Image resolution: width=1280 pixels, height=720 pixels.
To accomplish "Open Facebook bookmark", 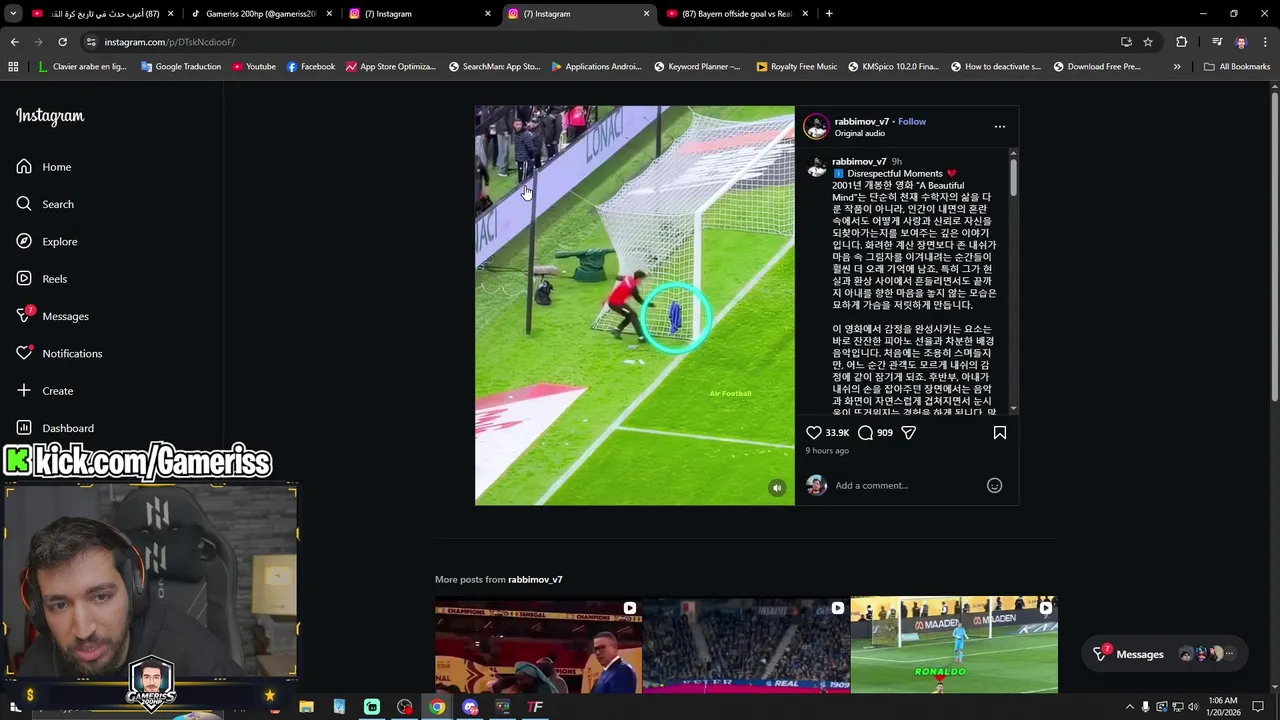I will (311, 67).
